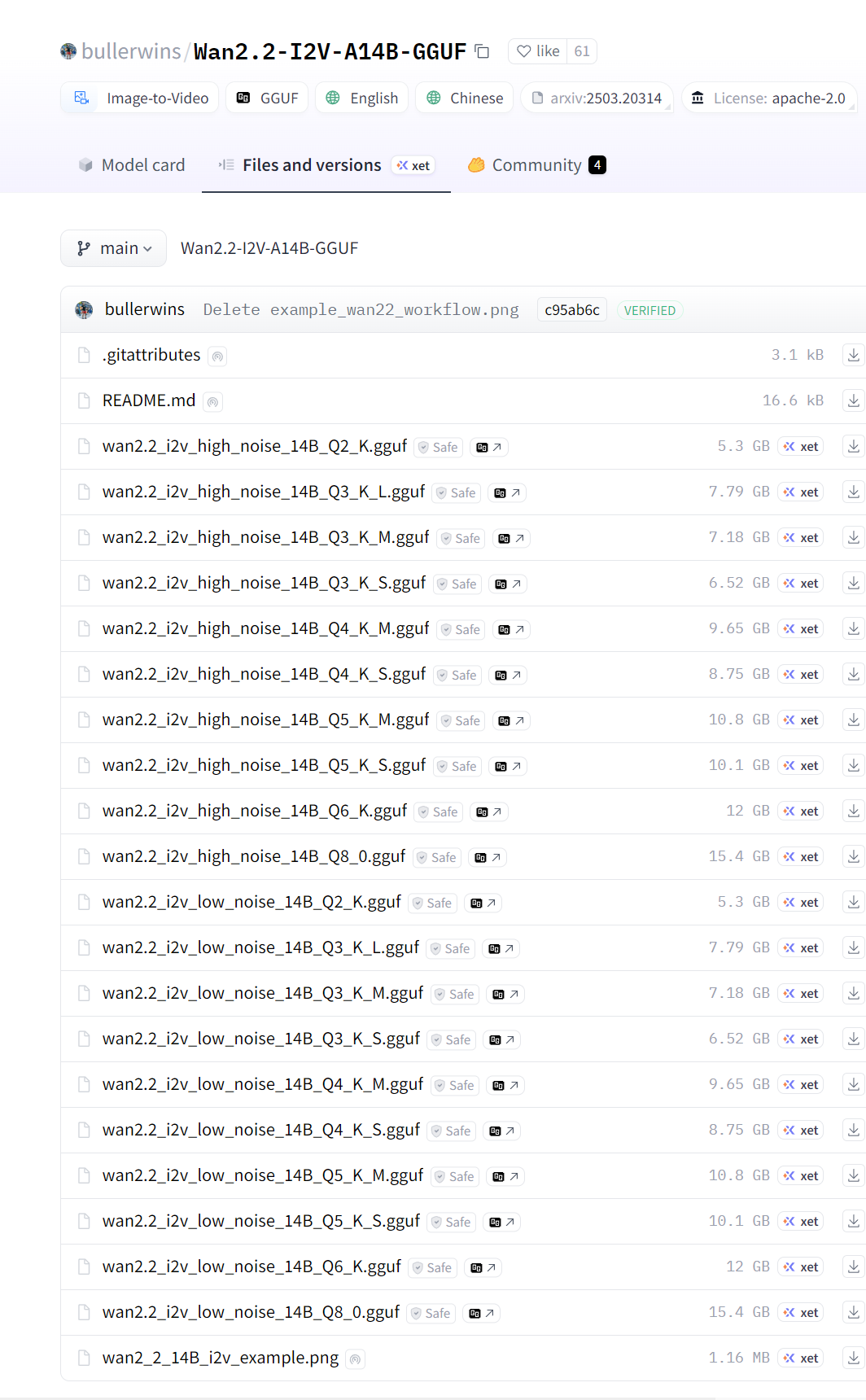Viewport: 866px width, 1400px height.
Task: Open GGUF viewer for low_noise Q3_K_L file
Action: [501, 948]
